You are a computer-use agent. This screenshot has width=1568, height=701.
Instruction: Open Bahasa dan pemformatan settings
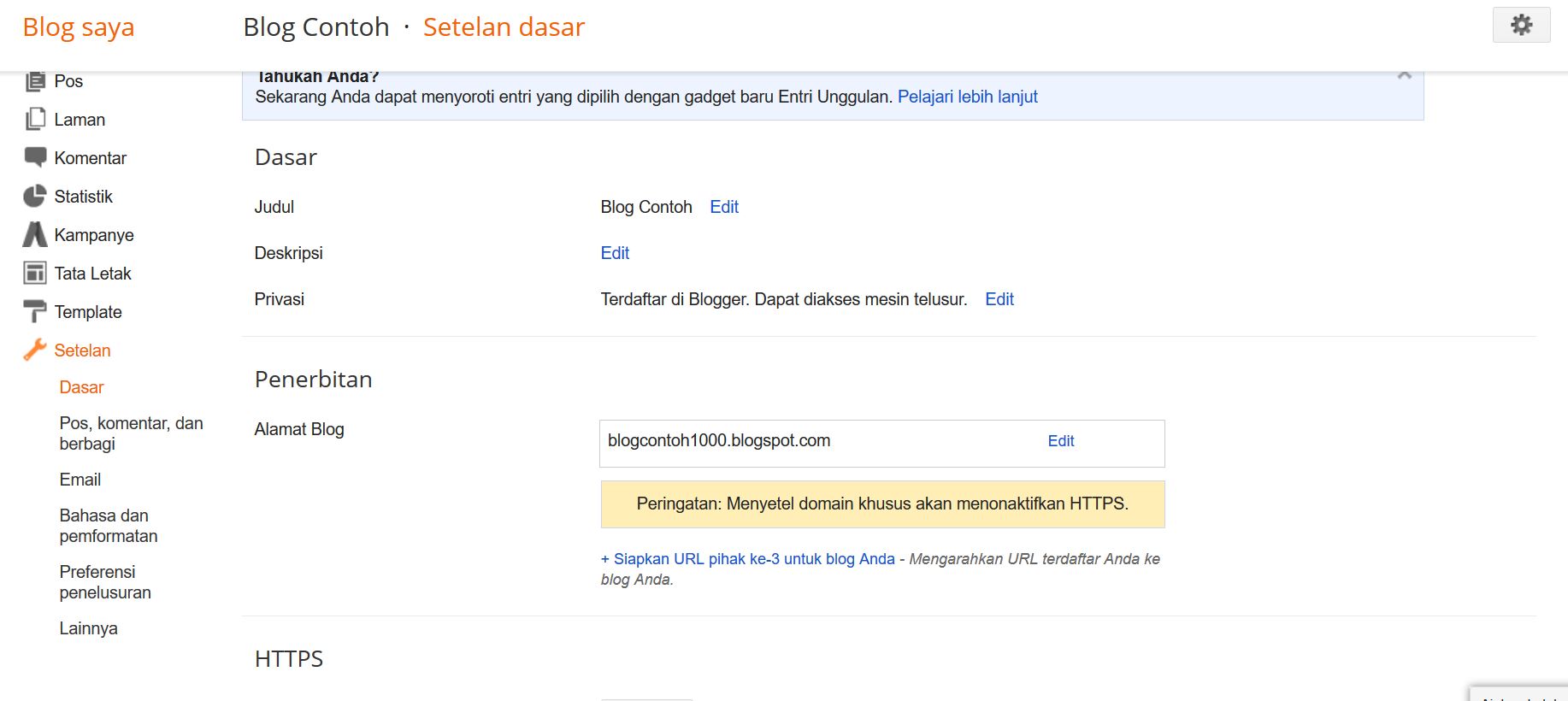109,526
